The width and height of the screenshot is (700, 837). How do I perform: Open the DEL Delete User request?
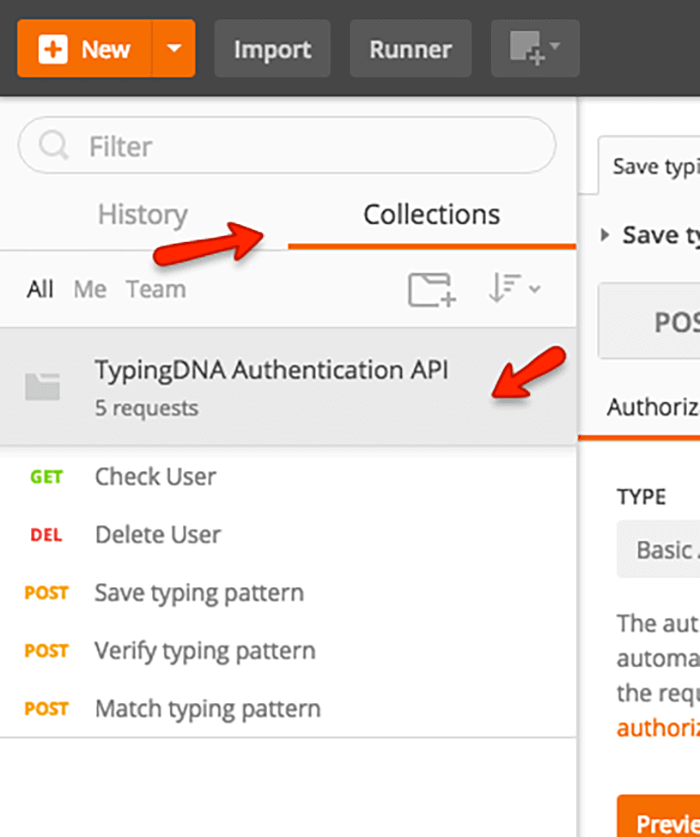(x=288, y=534)
